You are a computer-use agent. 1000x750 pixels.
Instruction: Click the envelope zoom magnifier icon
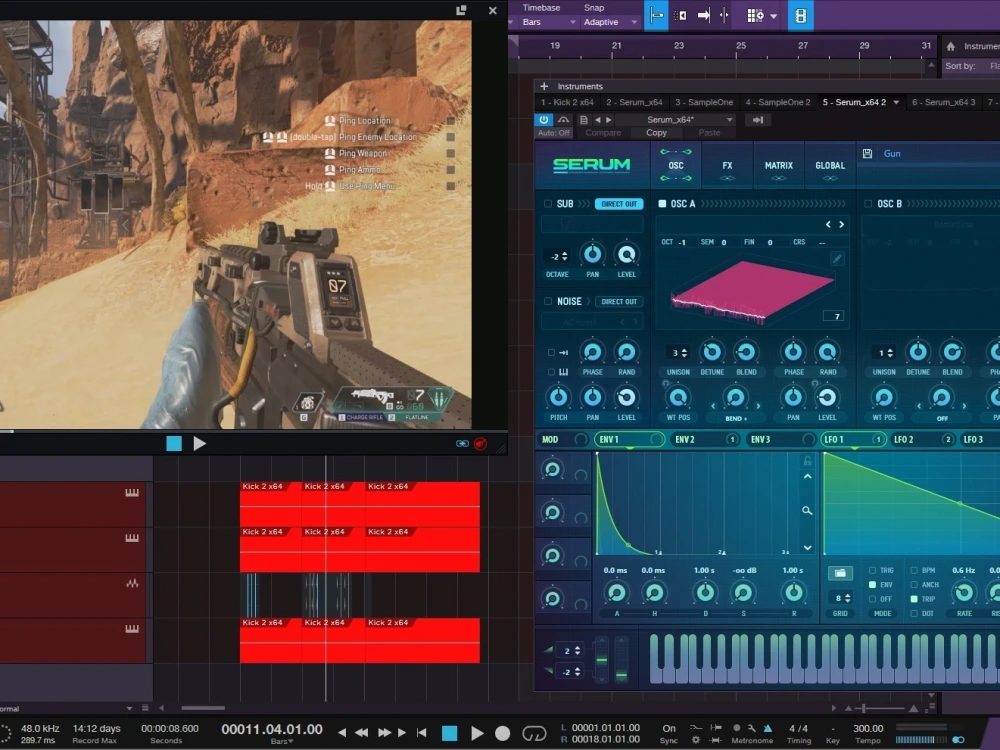pos(807,510)
